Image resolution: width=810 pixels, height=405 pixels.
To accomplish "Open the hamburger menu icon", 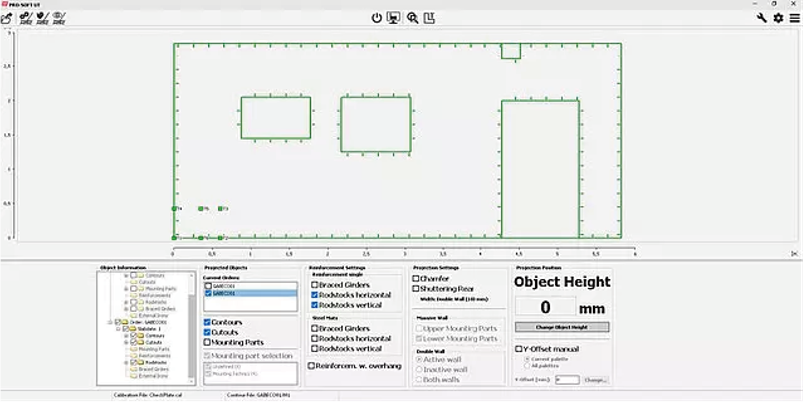I will coord(795,18).
